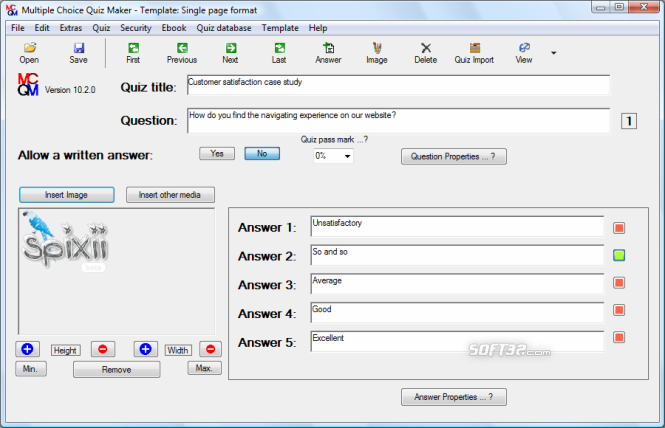The height and width of the screenshot is (428, 665).
Task: Click the Answer 3 field 'Average'
Action: pyautogui.click(x=457, y=284)
